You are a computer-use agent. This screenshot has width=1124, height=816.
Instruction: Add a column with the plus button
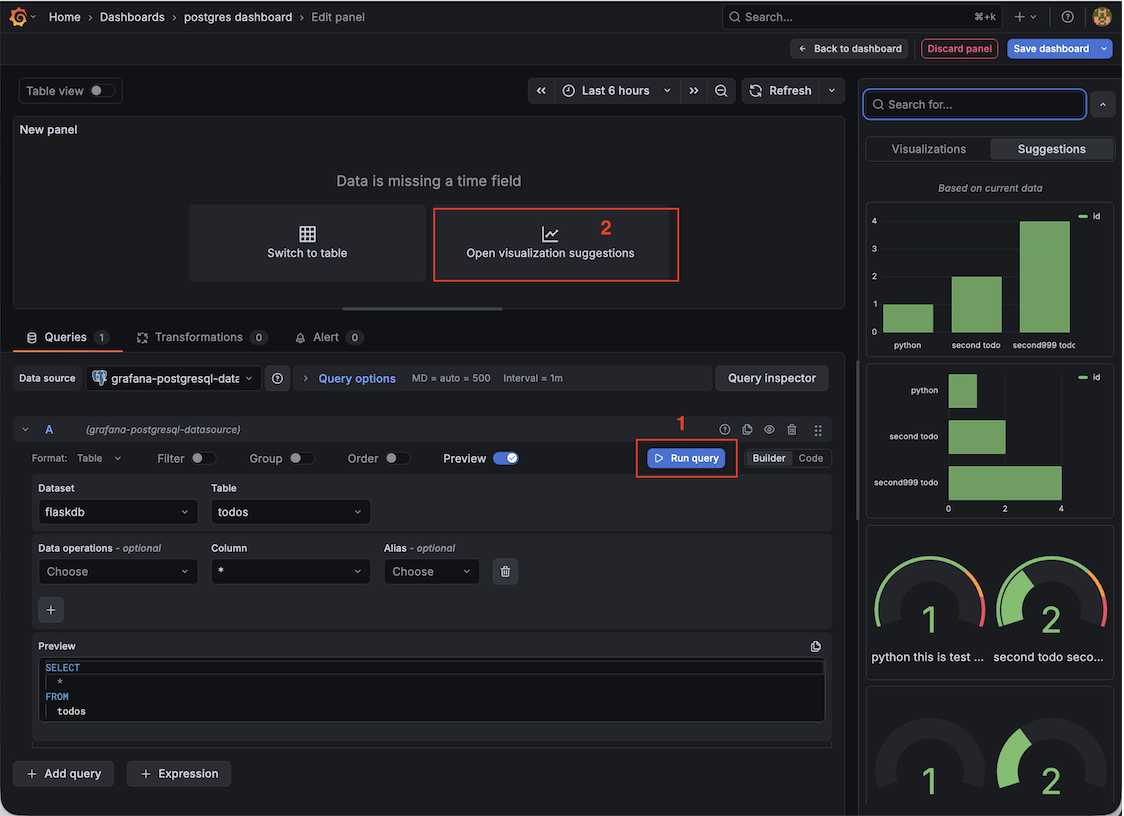tap(51, 609)
